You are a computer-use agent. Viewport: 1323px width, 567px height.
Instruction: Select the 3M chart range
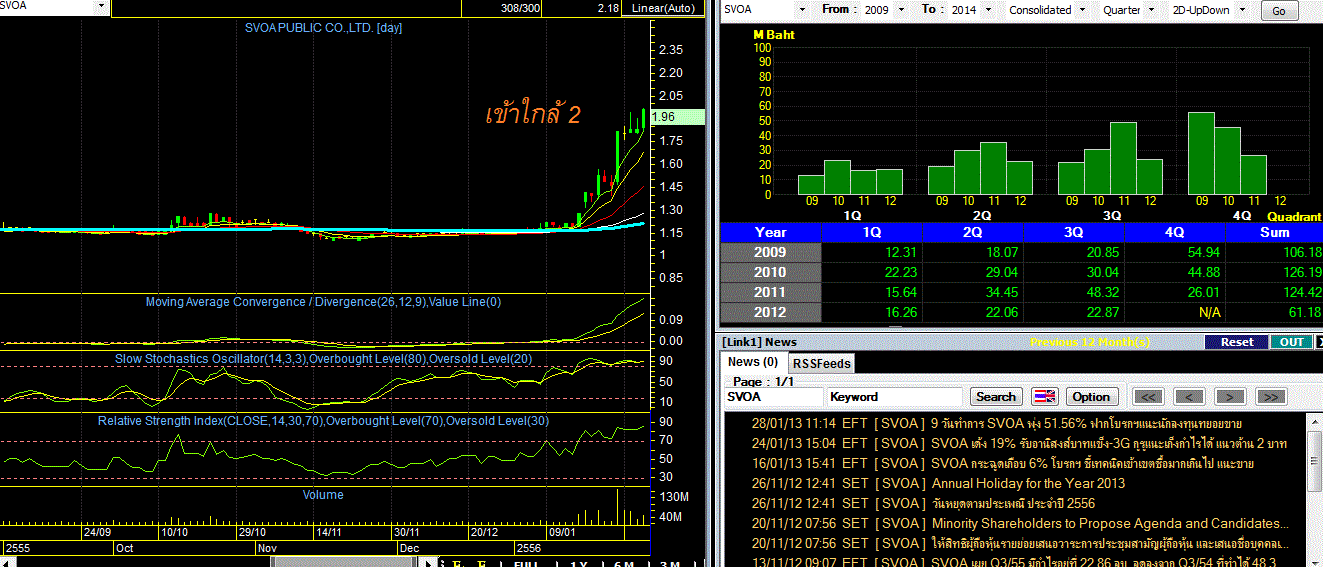click(x=670, y=562)
